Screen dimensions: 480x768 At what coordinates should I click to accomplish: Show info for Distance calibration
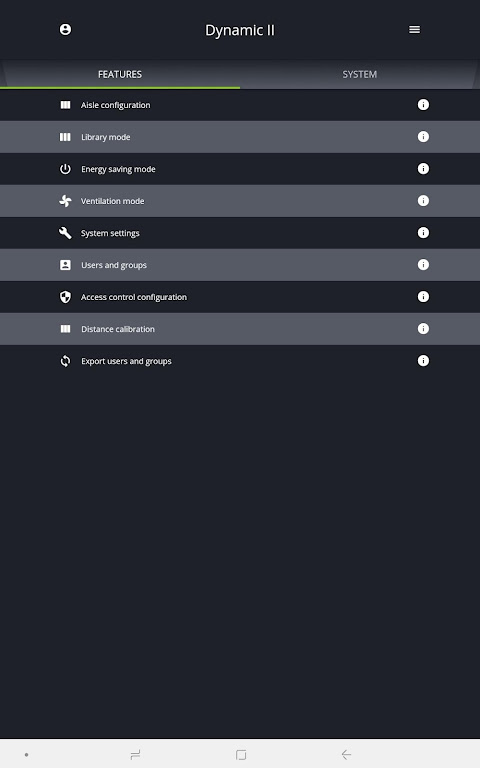coord(423,329)
